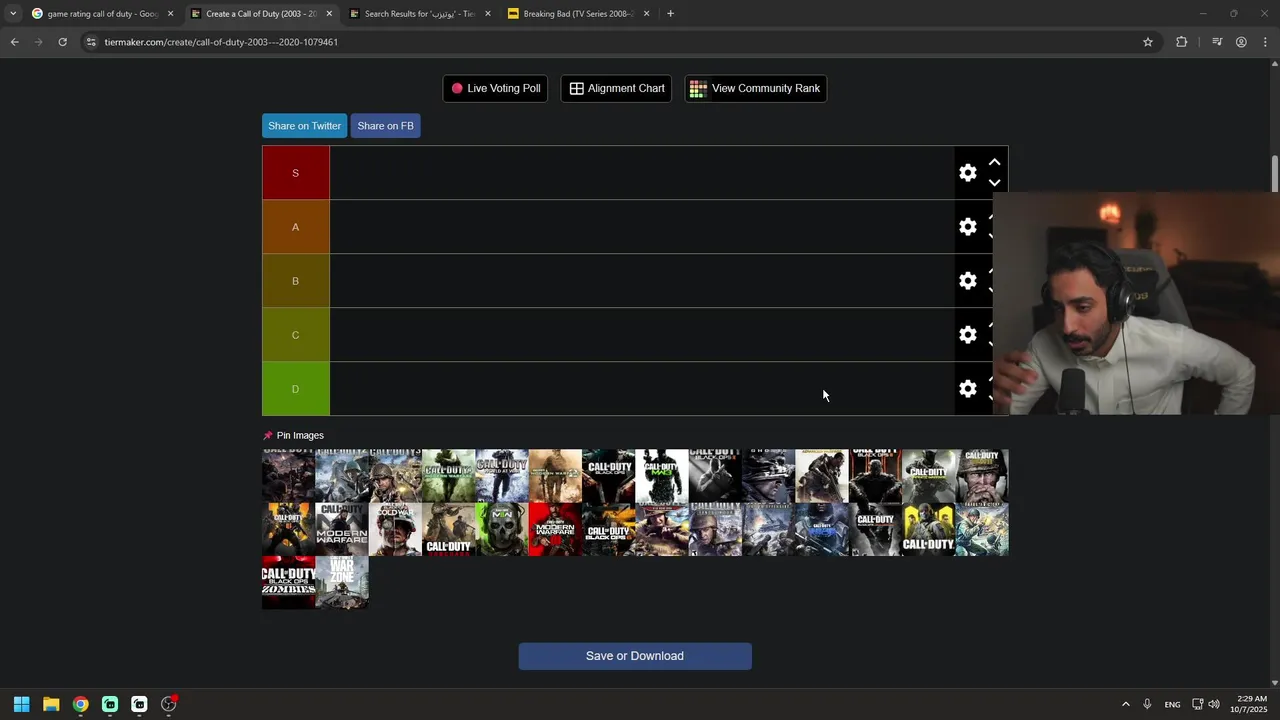Open settings gear for B tier row

click(967, 281)
